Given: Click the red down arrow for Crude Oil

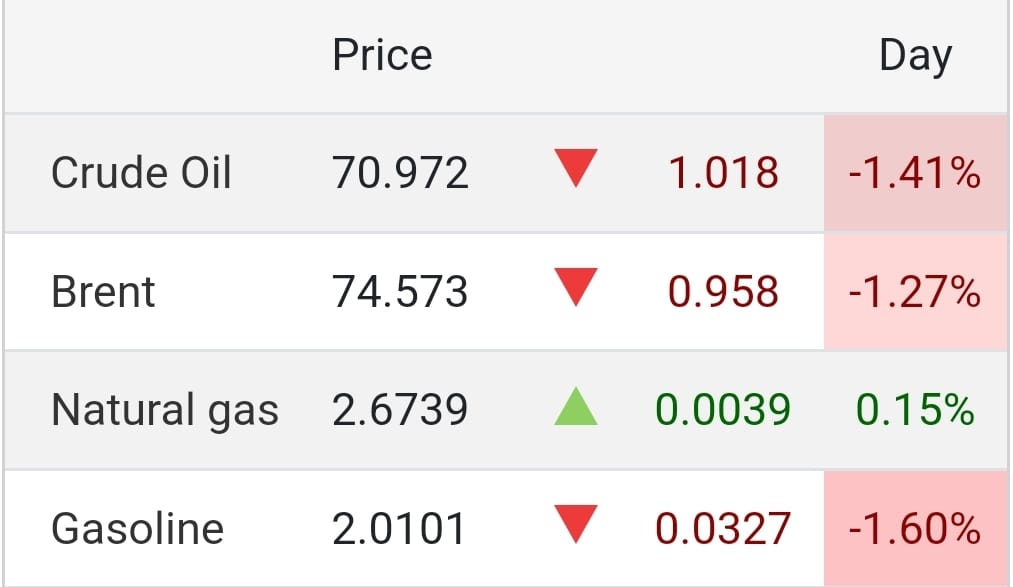Looking at the screenshot, I should (576, 169).
